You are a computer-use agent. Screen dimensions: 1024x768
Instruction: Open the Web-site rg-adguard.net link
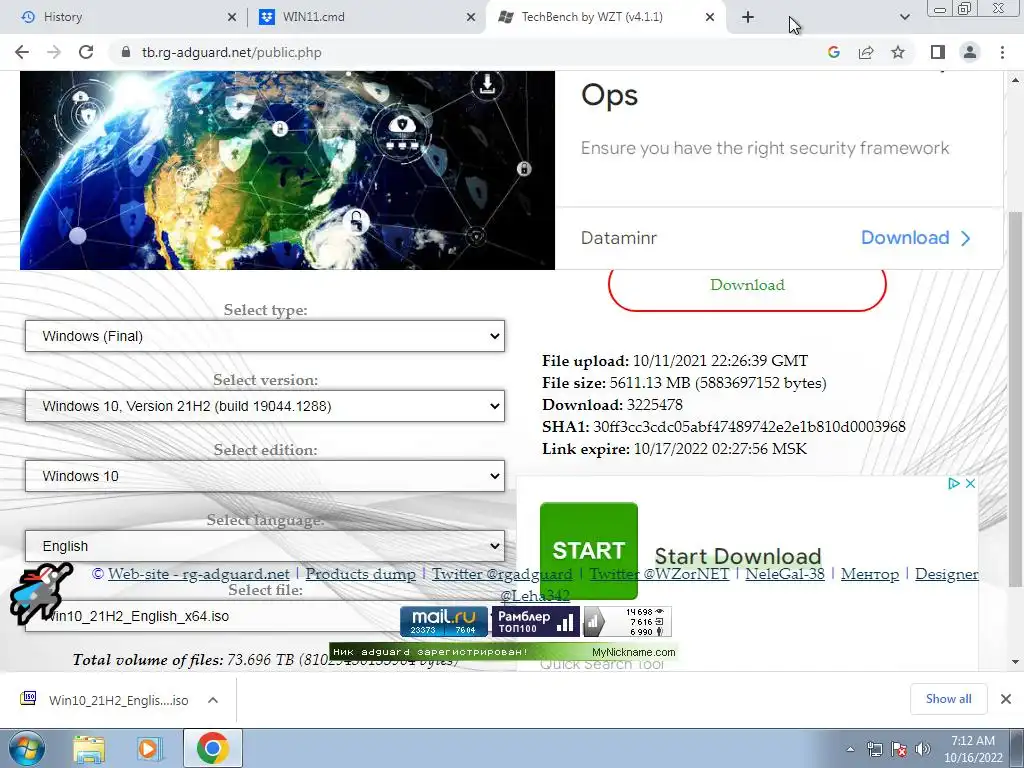(199, 574)
